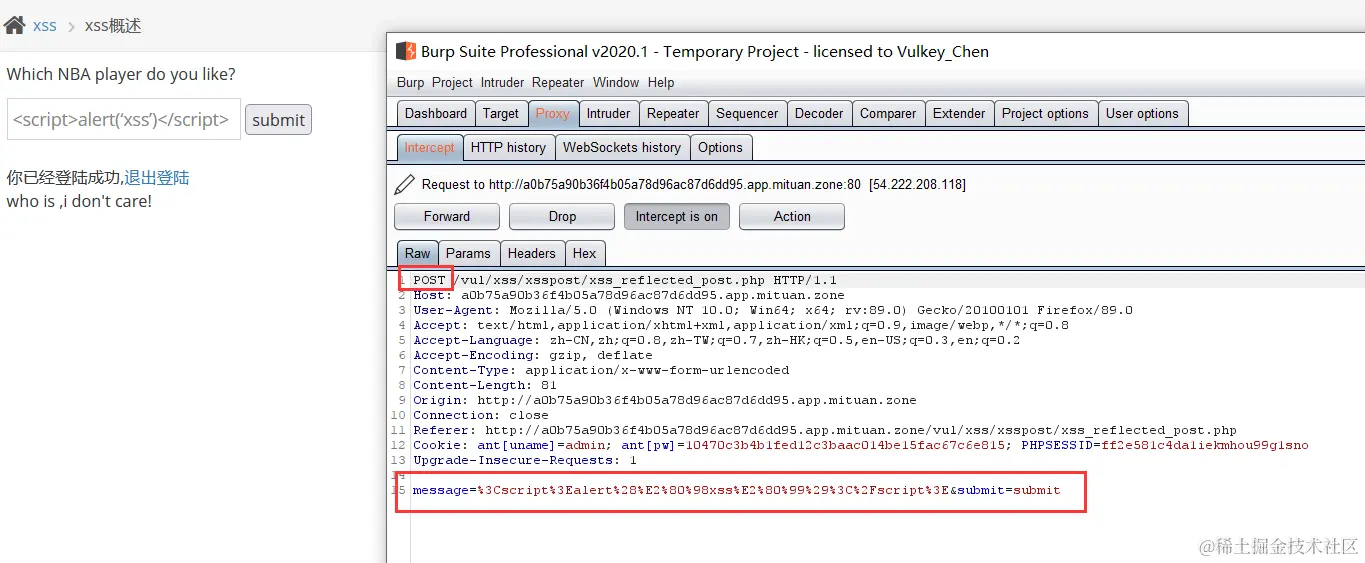Toggle the Intercept is on button

point(677,216)
